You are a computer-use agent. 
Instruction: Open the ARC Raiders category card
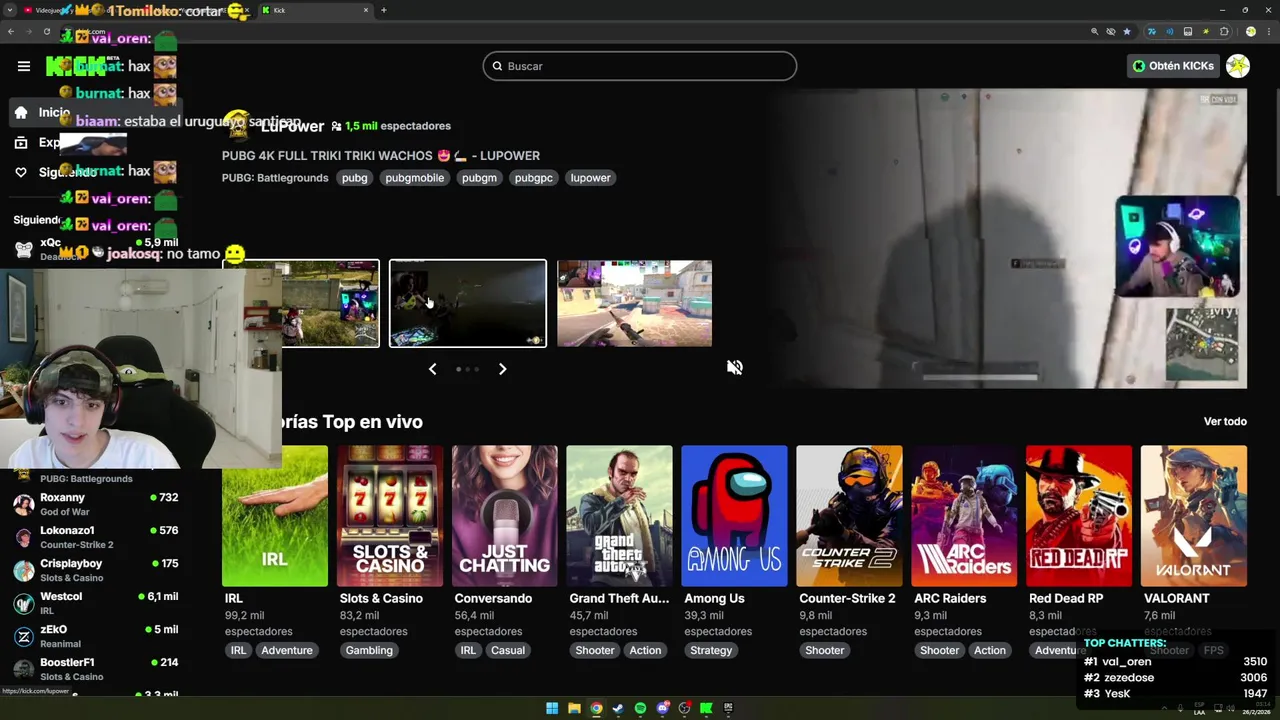pos(964,516)
